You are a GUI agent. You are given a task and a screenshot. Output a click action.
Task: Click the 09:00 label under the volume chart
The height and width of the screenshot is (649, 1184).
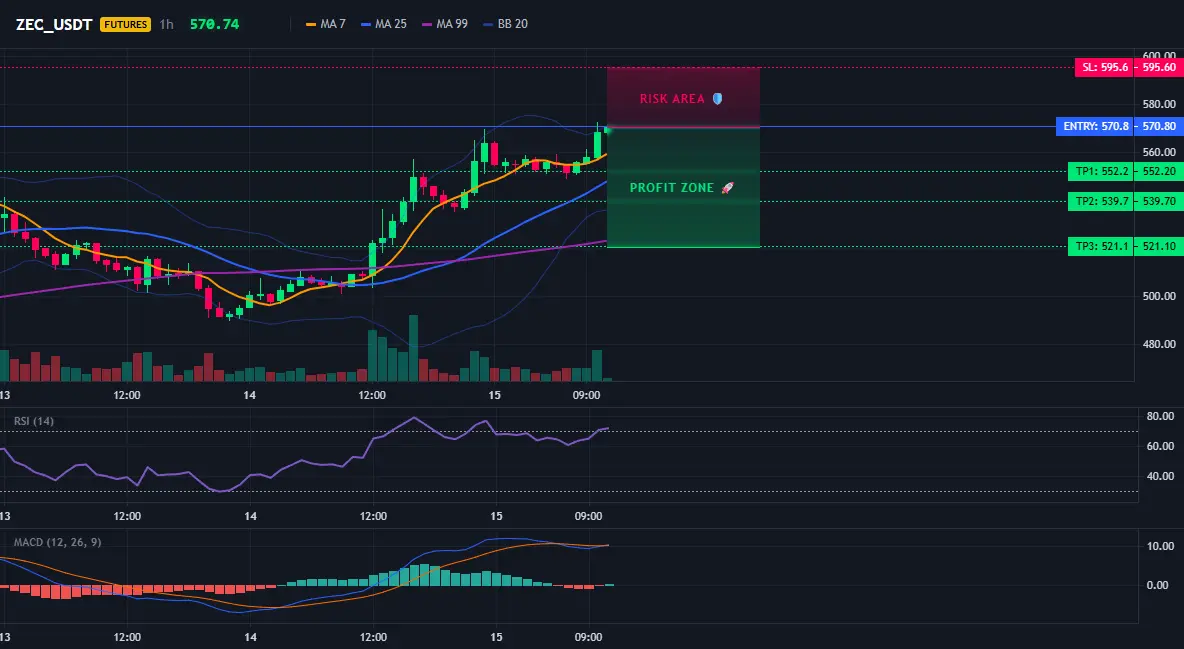[x=587, y=395]
